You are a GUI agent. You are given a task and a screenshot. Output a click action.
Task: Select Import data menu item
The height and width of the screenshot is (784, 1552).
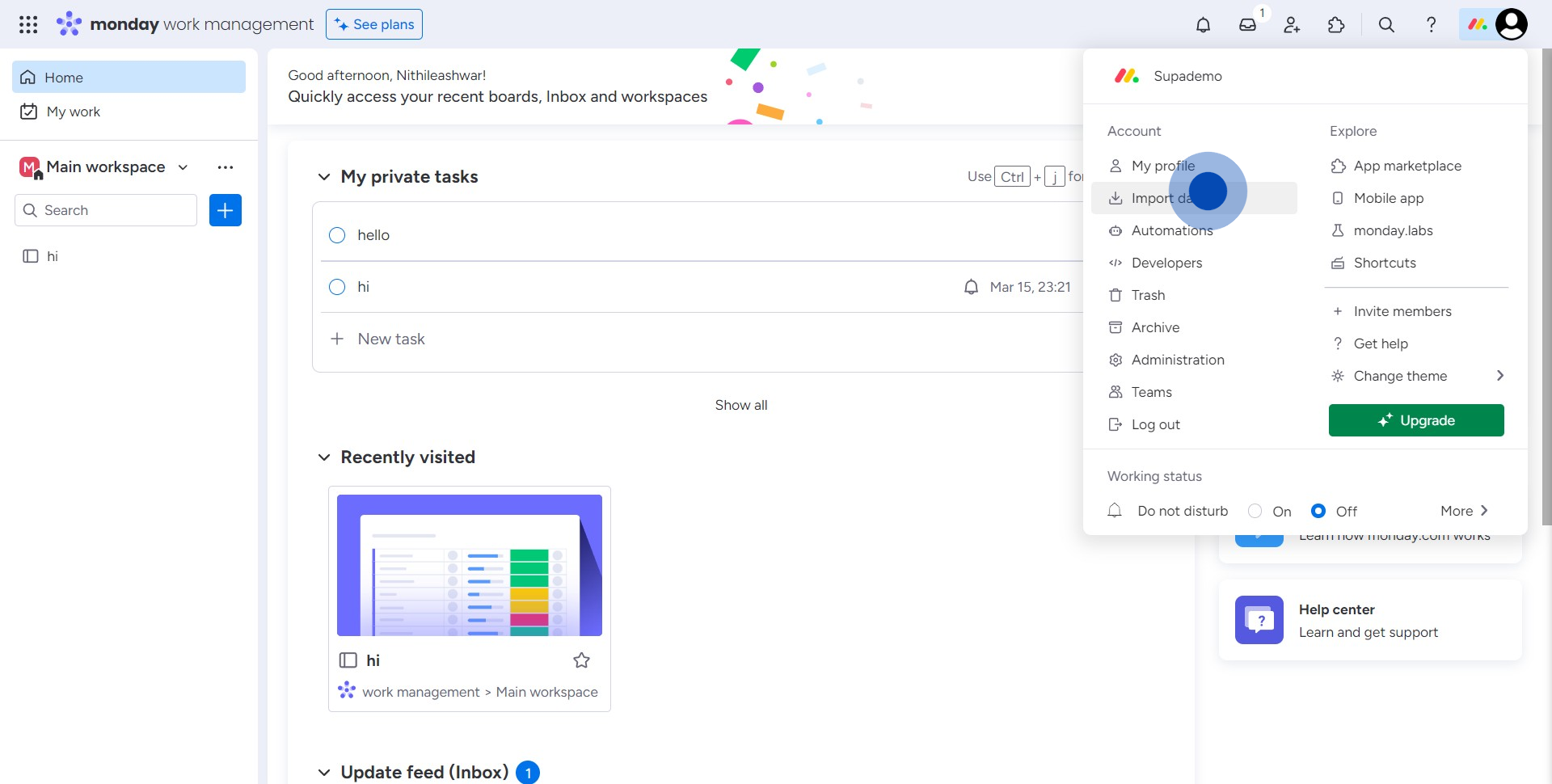(1194, 198)
